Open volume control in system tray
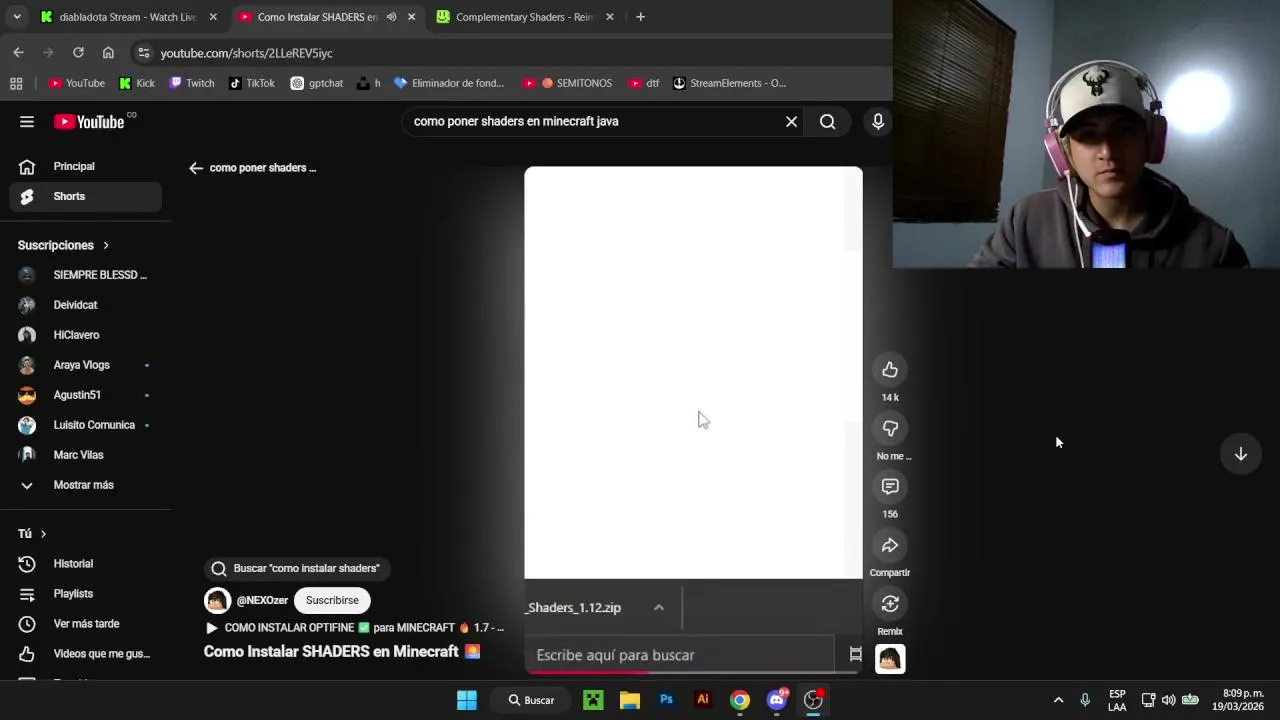1280x720 pixels. pos(1168,700)
